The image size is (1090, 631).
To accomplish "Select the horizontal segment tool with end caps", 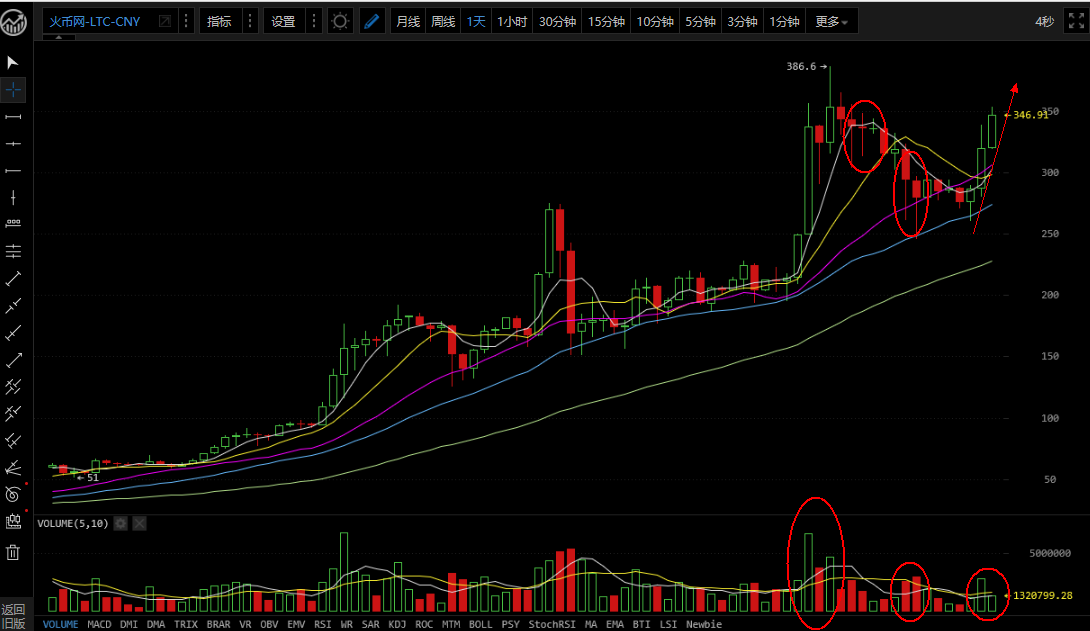I will (13, 117).
